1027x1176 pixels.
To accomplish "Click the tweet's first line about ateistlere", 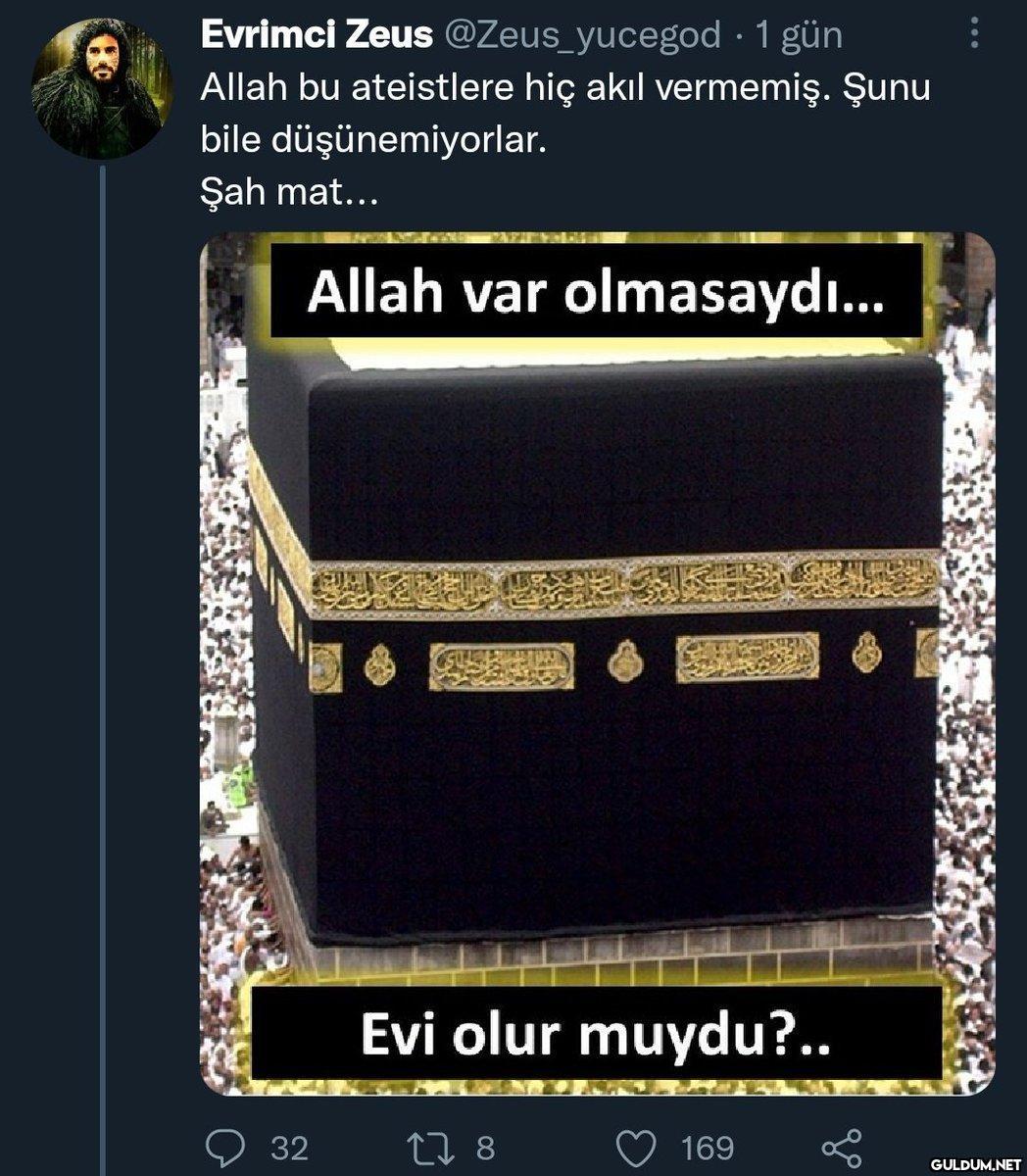I will [565, 88].
